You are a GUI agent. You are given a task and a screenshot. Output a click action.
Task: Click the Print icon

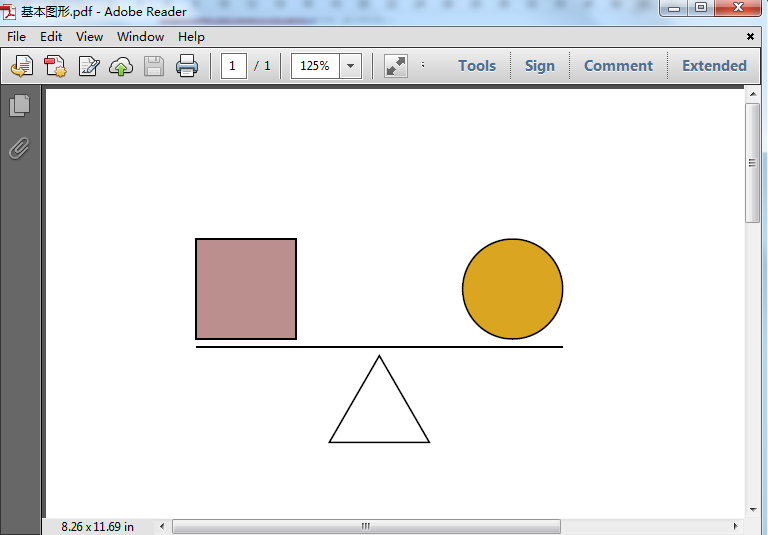(187, 66)
